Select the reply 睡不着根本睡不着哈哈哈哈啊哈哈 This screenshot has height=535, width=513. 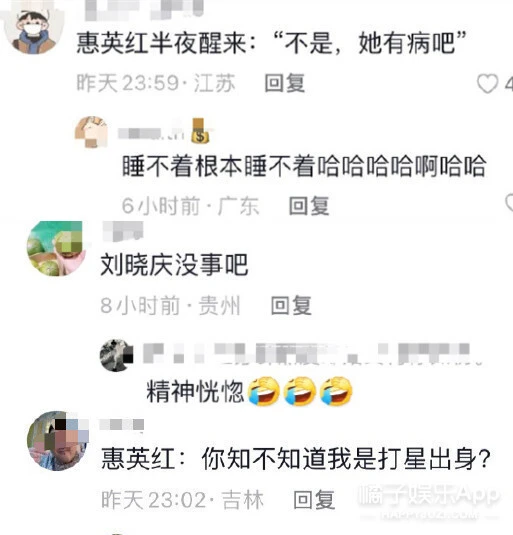coord(304,166)
